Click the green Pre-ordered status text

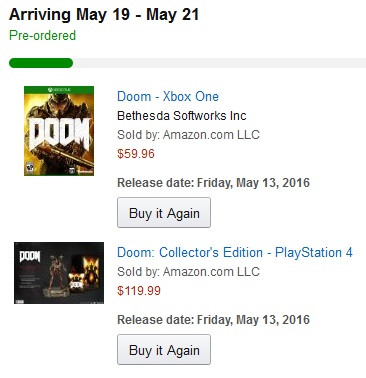click(42, 35)
